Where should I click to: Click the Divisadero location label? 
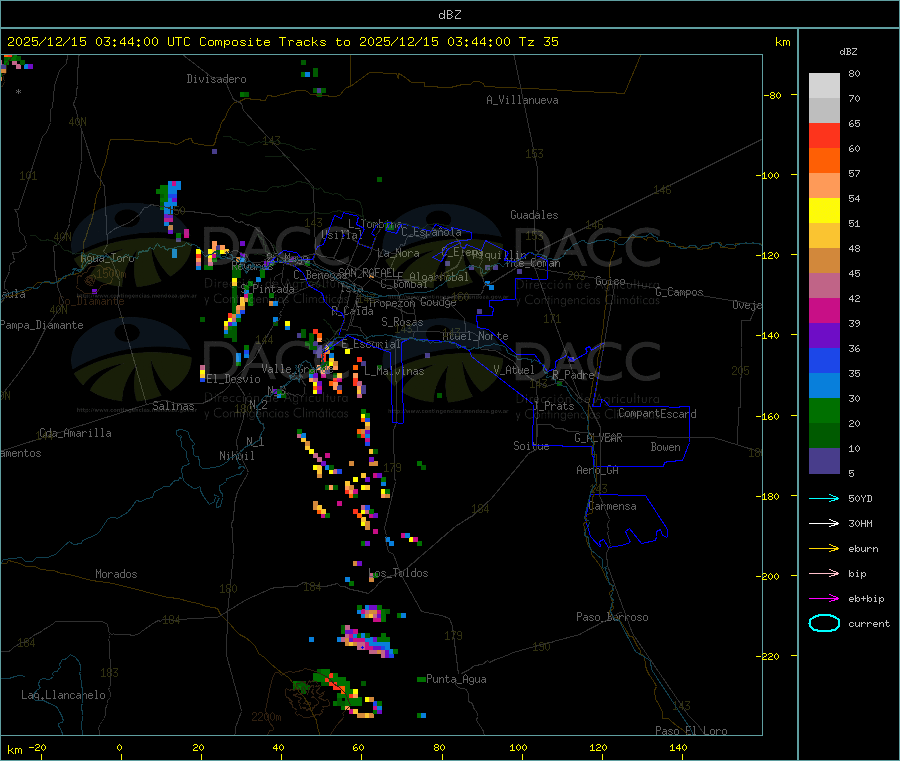[x=216, y=79]
